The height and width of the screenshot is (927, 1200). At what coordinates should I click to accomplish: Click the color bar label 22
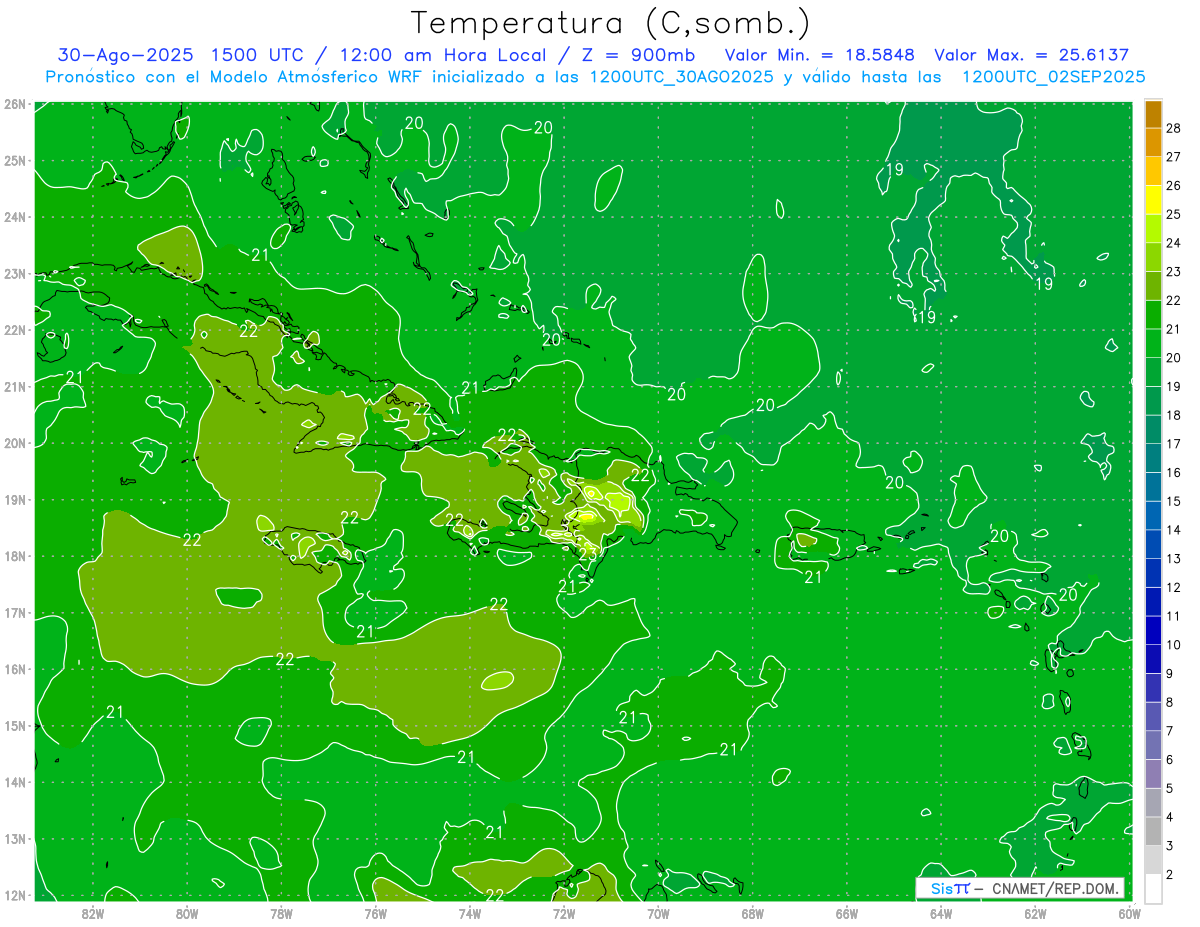click(x=1174, y=300)
